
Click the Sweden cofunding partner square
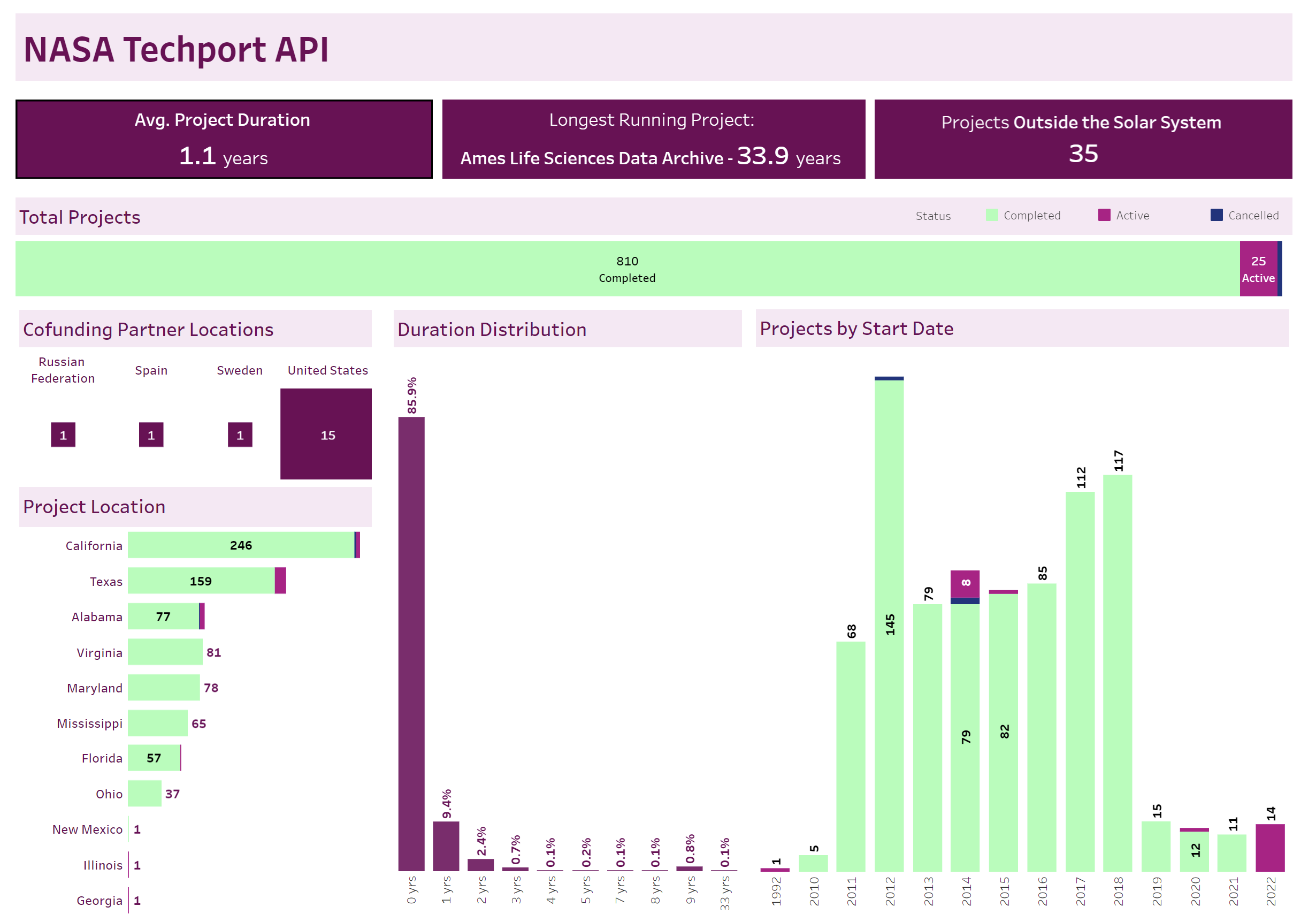click(240, 435)
